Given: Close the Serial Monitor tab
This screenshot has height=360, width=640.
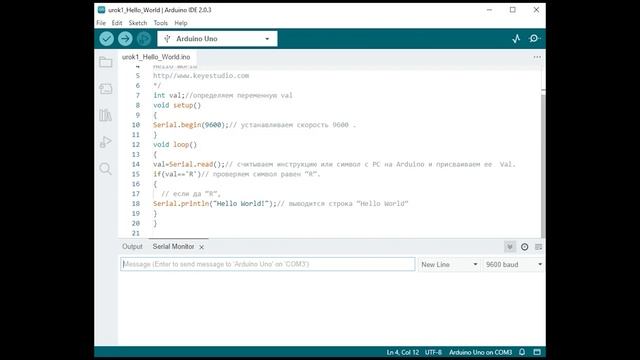Looking at the screenshot, I should pyautogui.click(x=202, y=247).
